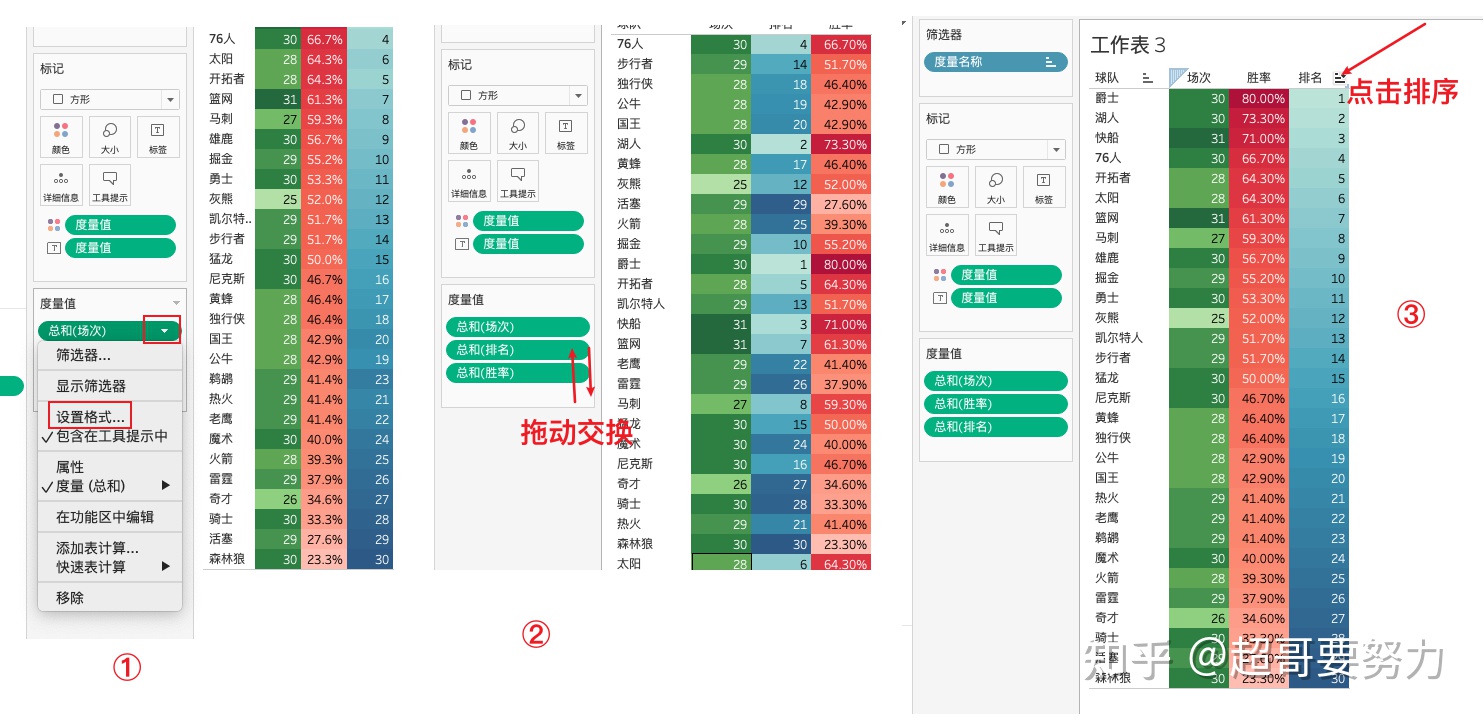The height and width of the screenshot is (720, 1484).
Task: Click the sort icon next to 排名 header
Action: [1339, 77]
